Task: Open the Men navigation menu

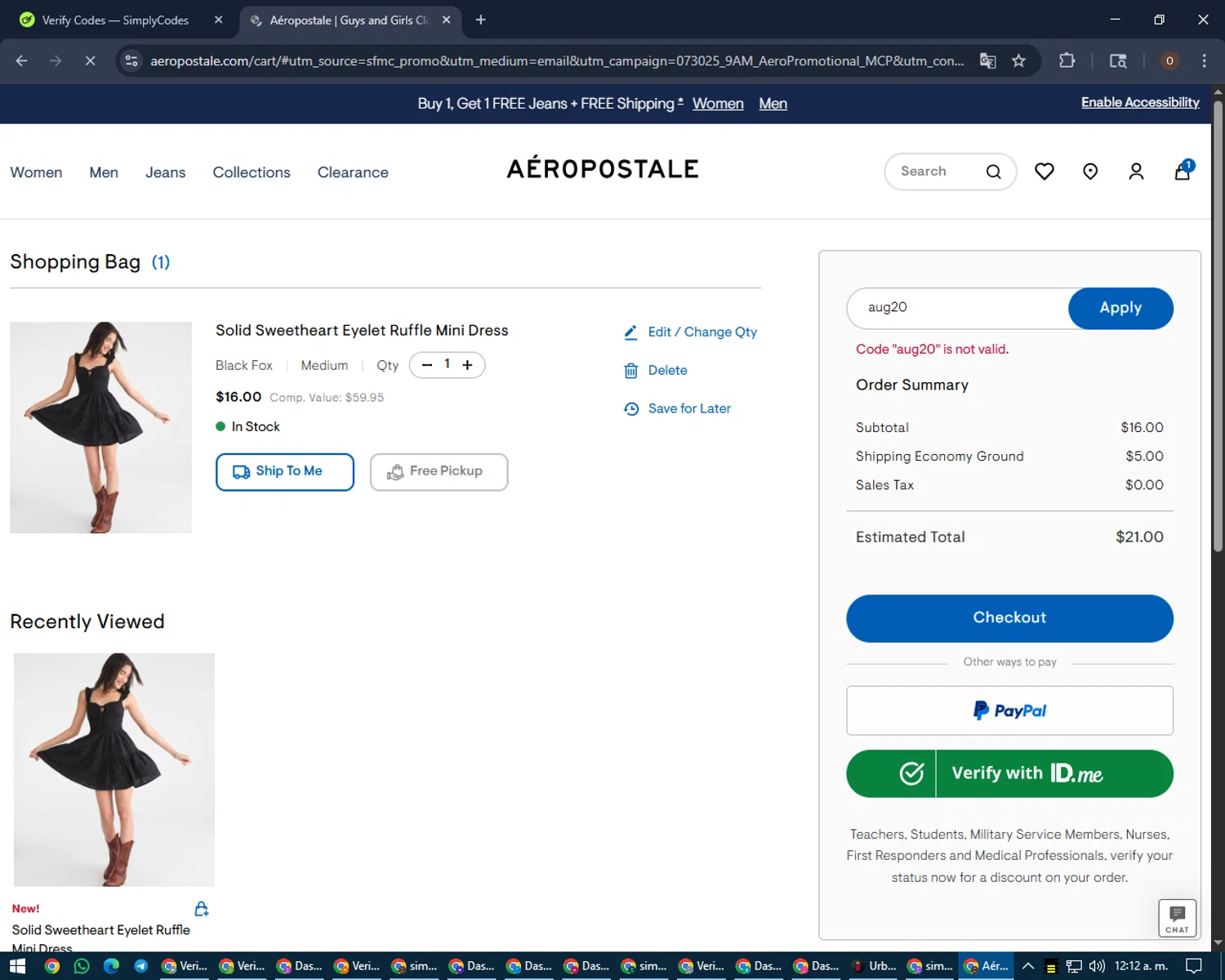Action: pyautogui.click(x=104, y=172)
